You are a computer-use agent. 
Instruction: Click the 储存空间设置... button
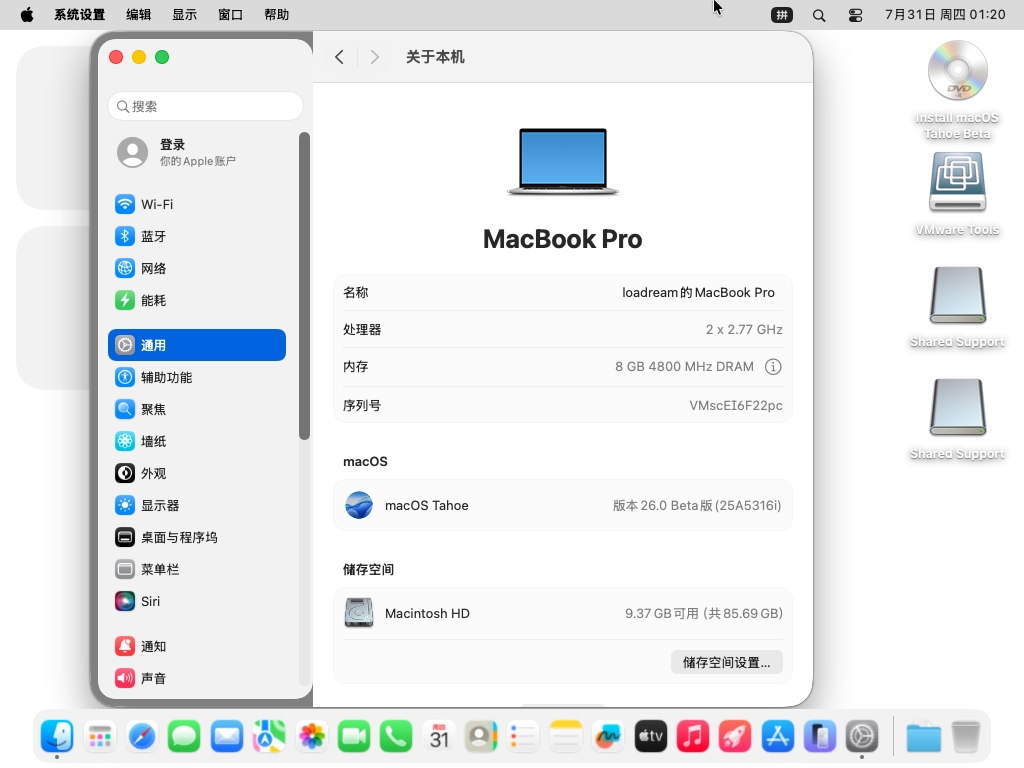click(726, 662)
